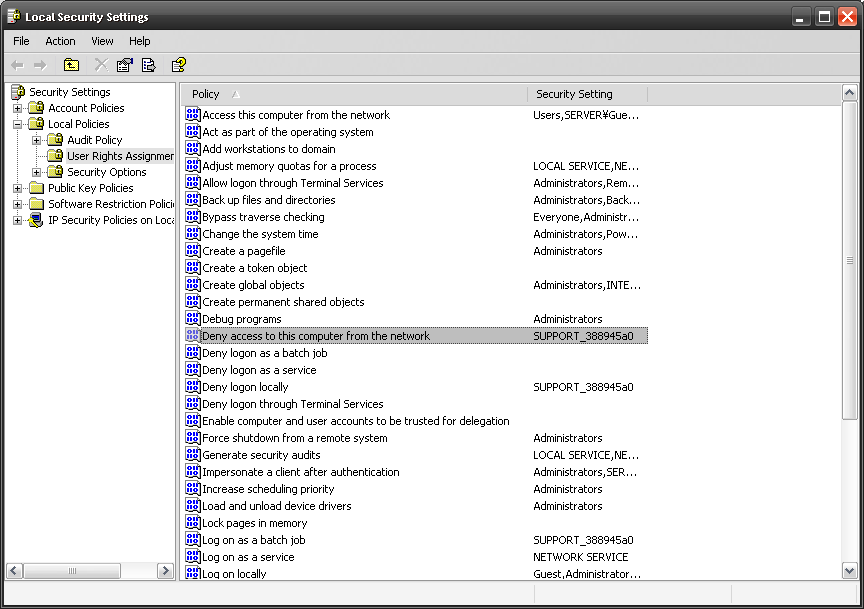864x609 pixels.
Task: Click the Software Restriction Policies folder icon
Action: click(36, 203)
